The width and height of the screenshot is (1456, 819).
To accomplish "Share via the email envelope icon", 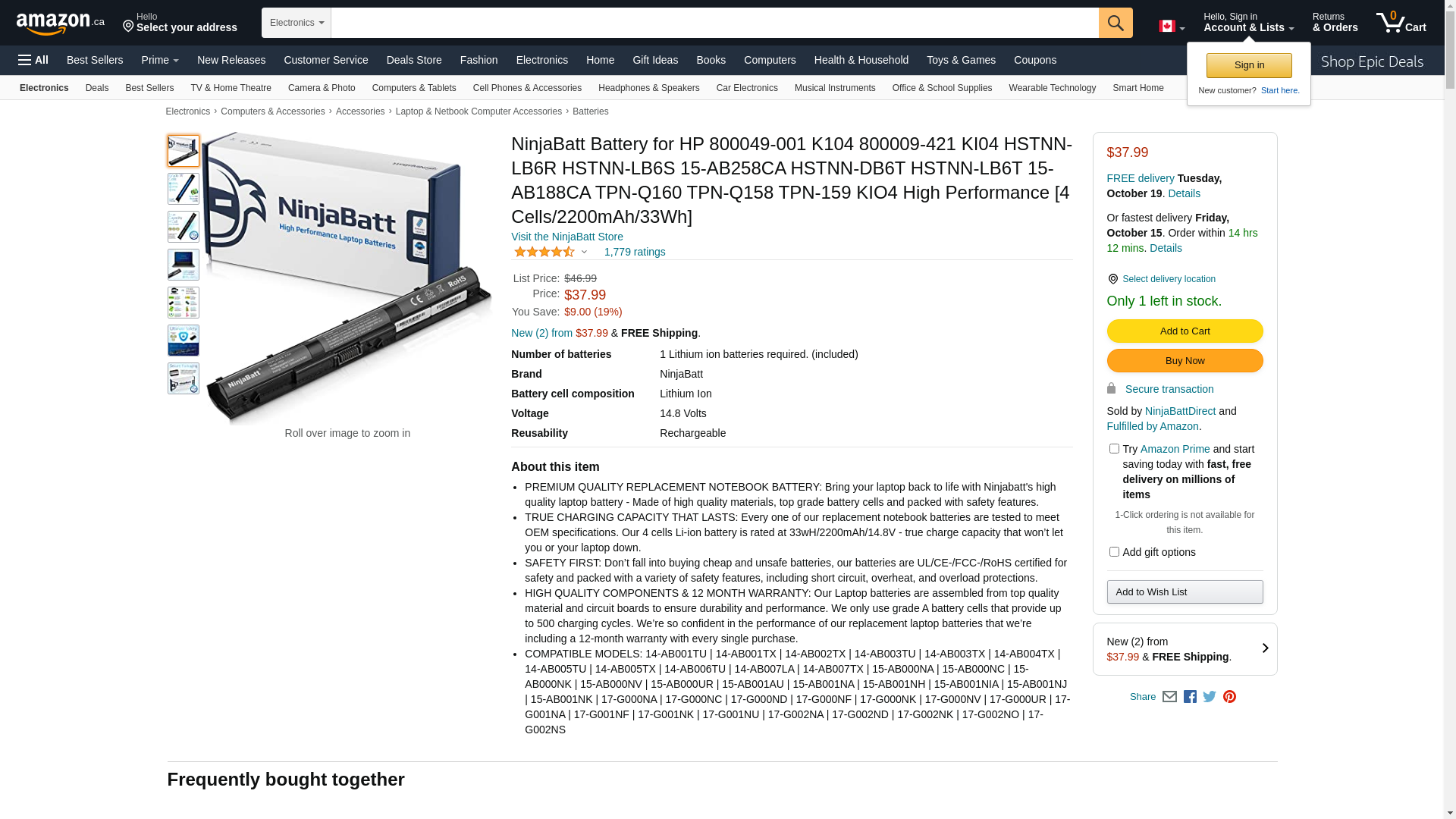I will [x=1169, y=697].
